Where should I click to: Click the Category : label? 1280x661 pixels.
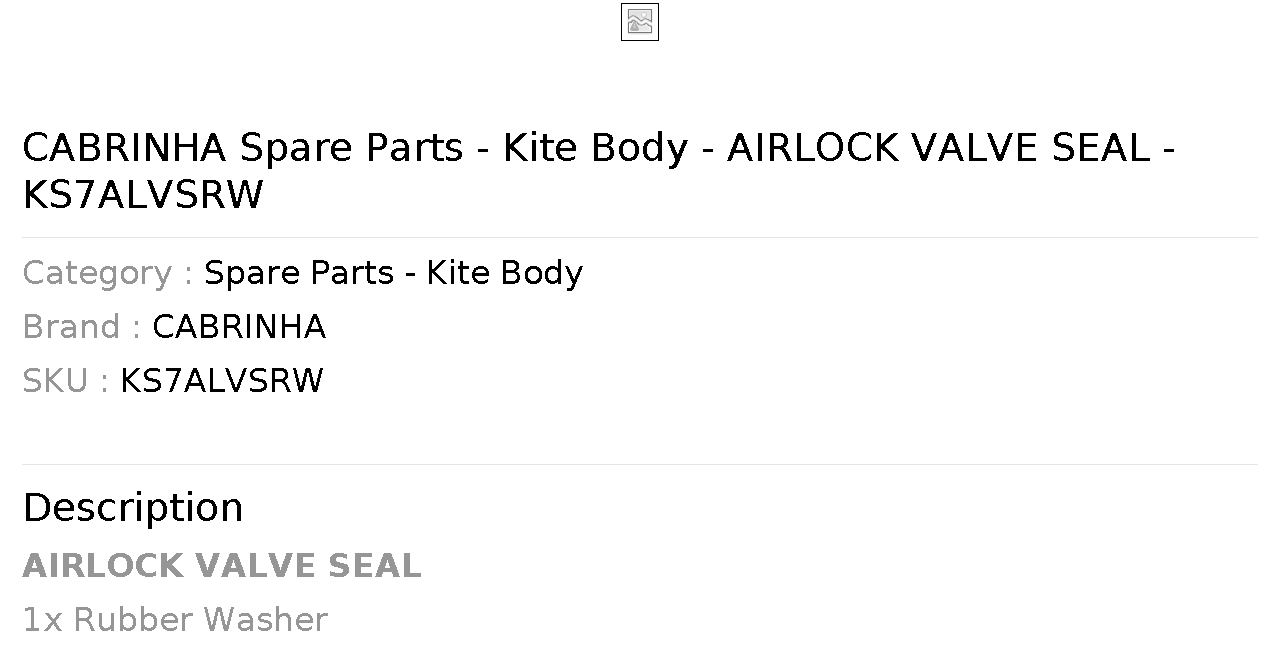point(107,273)
